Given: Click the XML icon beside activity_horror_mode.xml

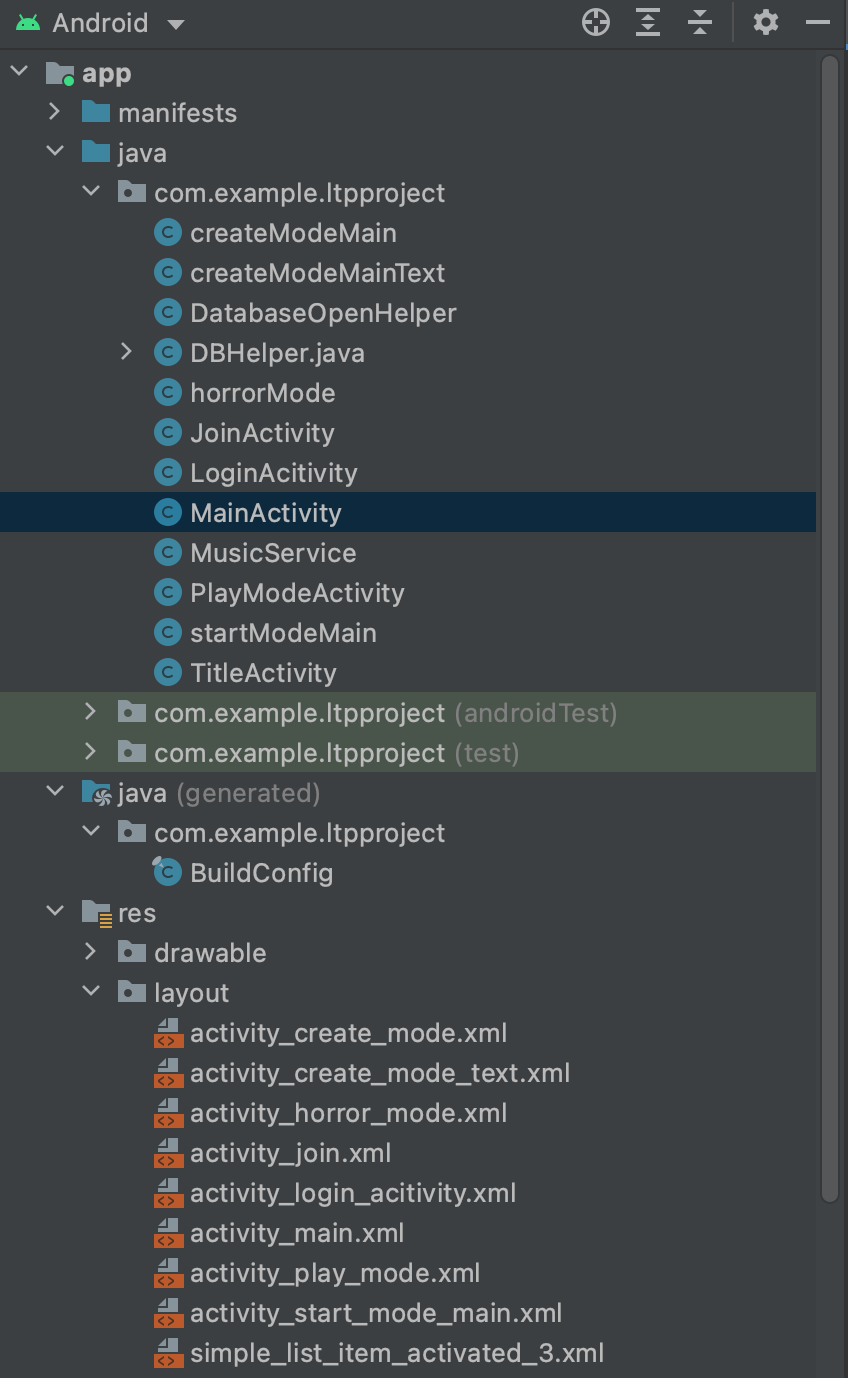Looking at the screenshot, I should [x=168, y=1112].
